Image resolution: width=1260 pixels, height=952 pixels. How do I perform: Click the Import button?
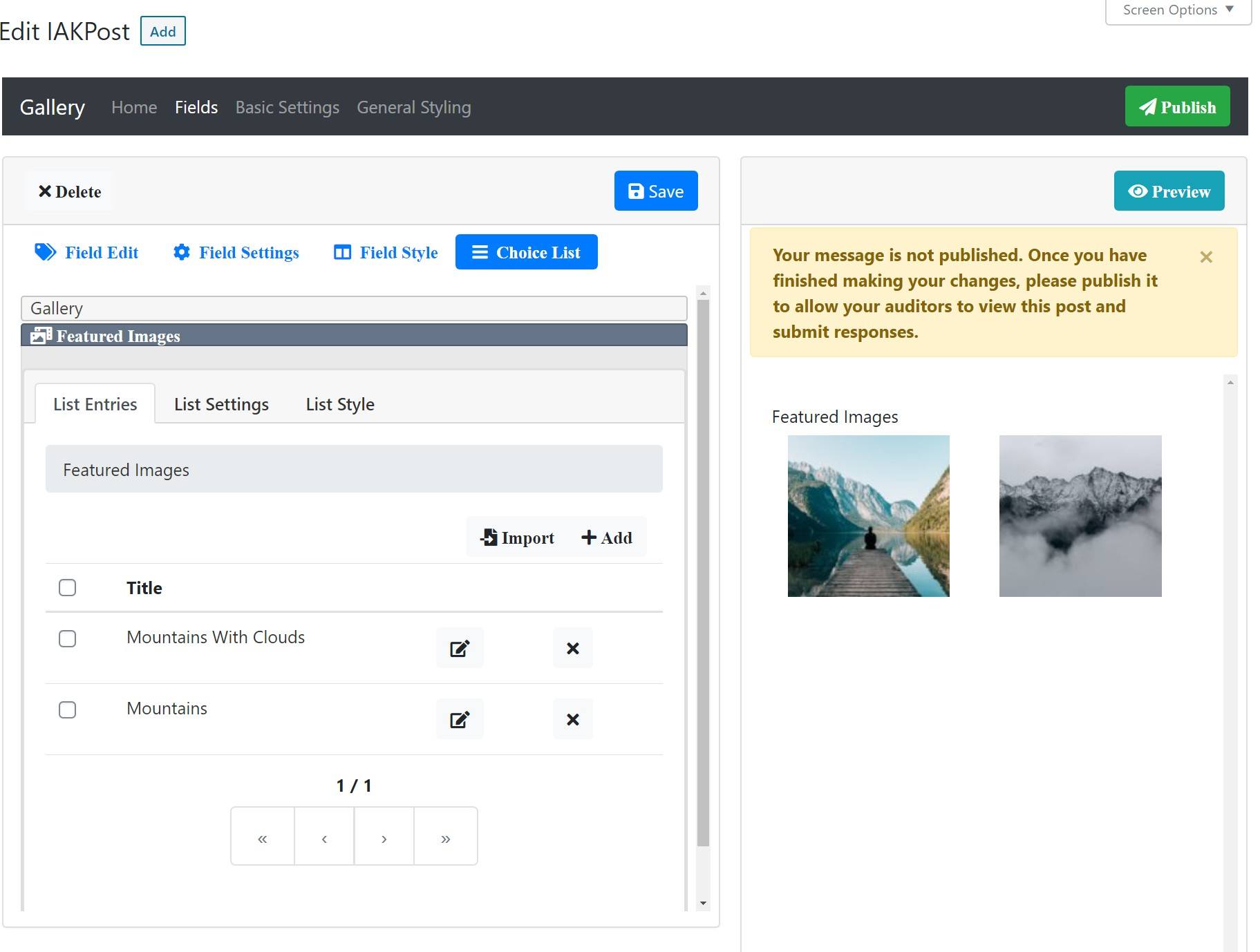[x=517, y=537]
